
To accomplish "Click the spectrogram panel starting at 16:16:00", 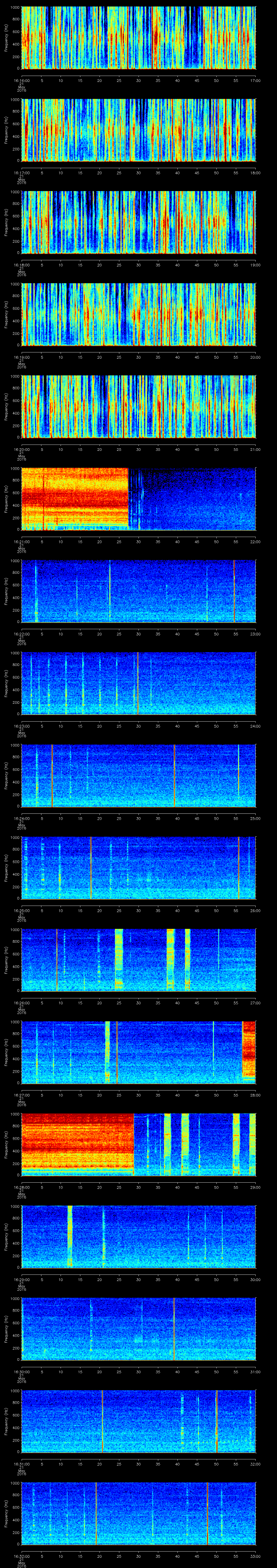I will (139, 38).
